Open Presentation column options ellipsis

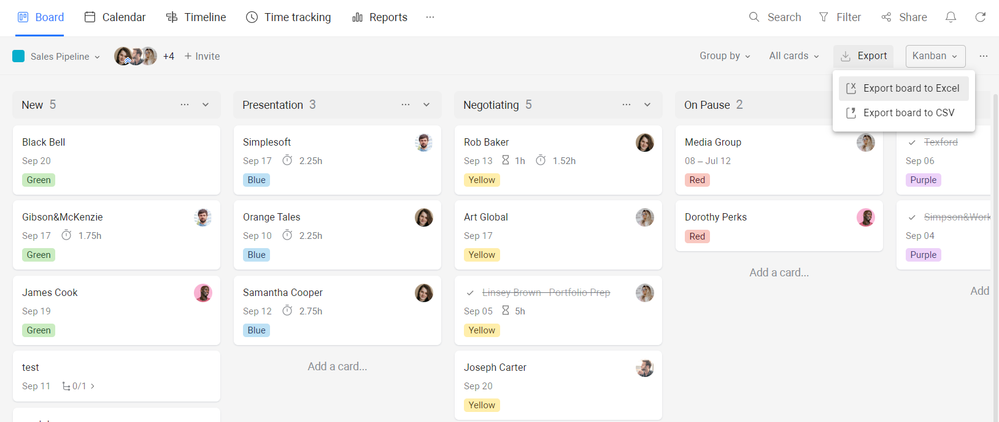[406, 105]
